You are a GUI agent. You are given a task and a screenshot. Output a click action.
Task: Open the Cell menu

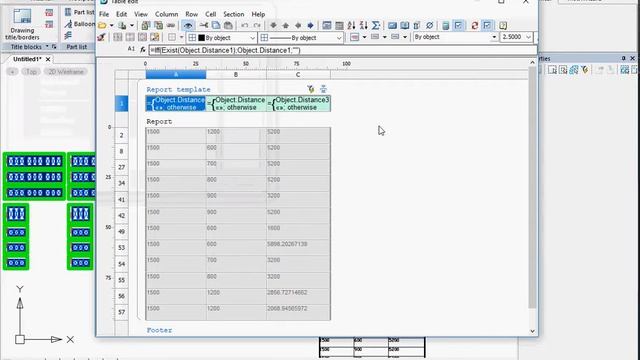[x=211, y=14]
